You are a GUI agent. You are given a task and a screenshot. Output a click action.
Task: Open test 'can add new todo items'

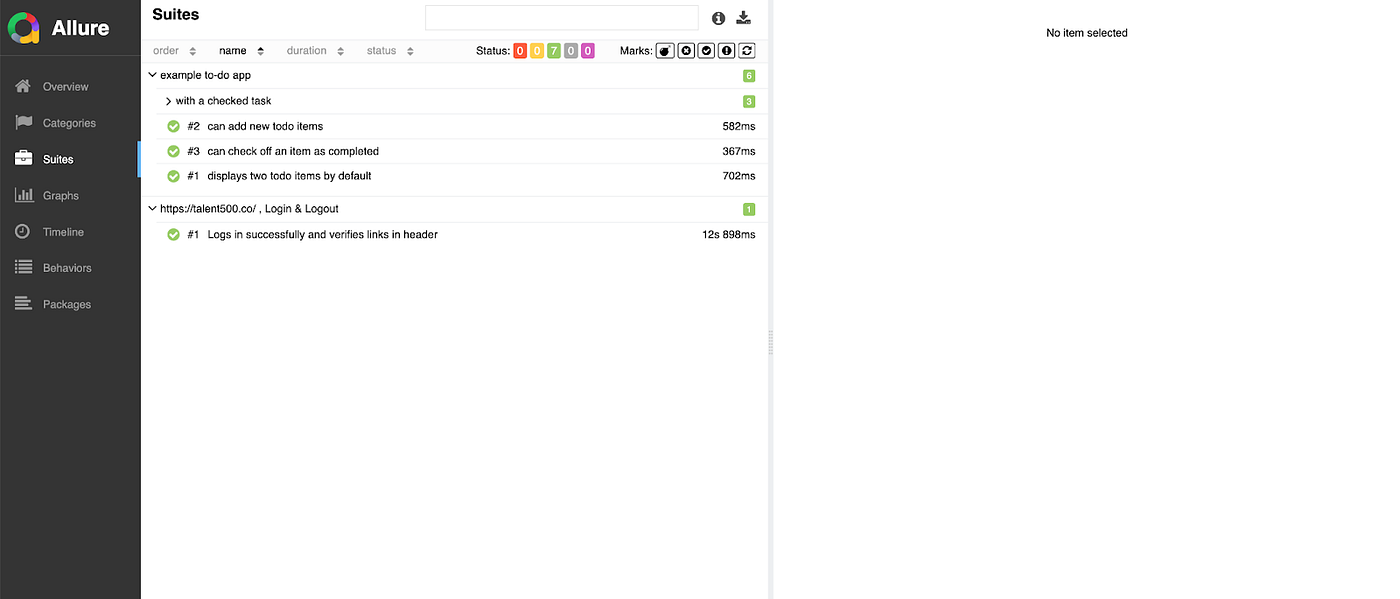coord(461,126)
